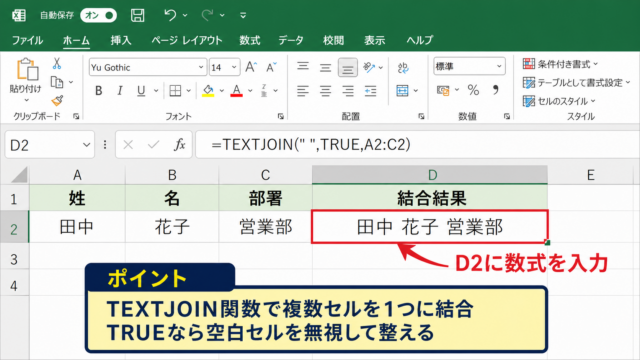
Task: Toggle italic formatting
Action: [120, 90]
